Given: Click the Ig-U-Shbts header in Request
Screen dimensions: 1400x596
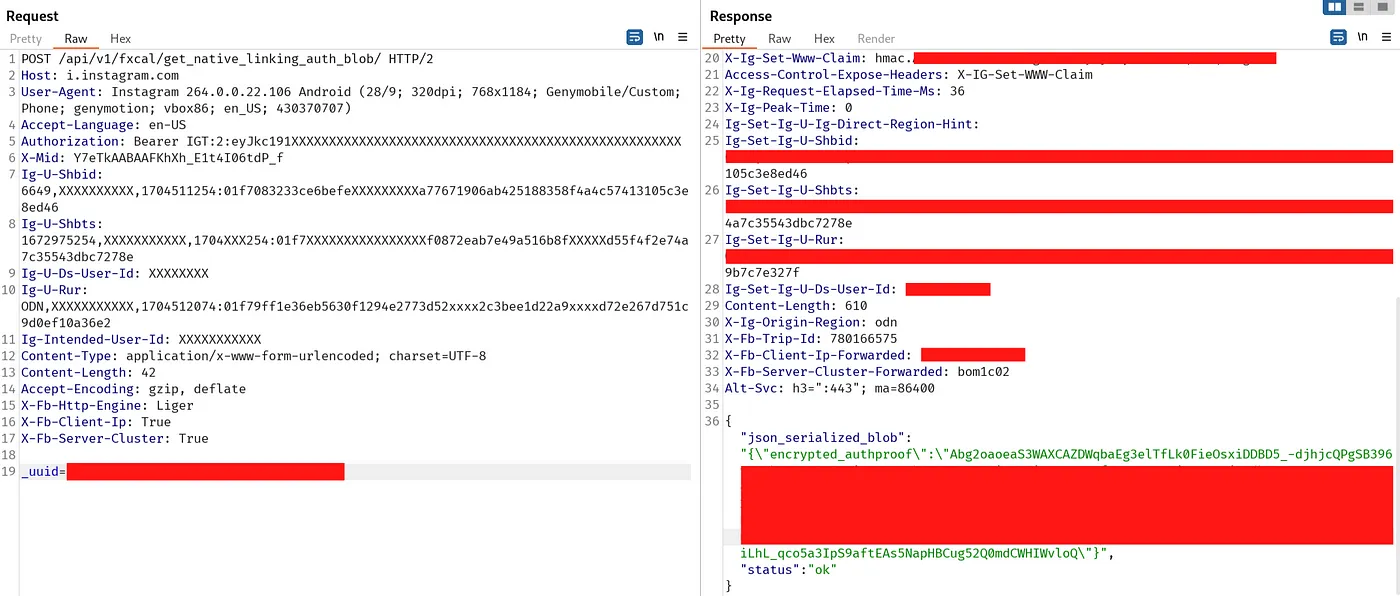Looking at the screenshot, I should tap(355, 240).
